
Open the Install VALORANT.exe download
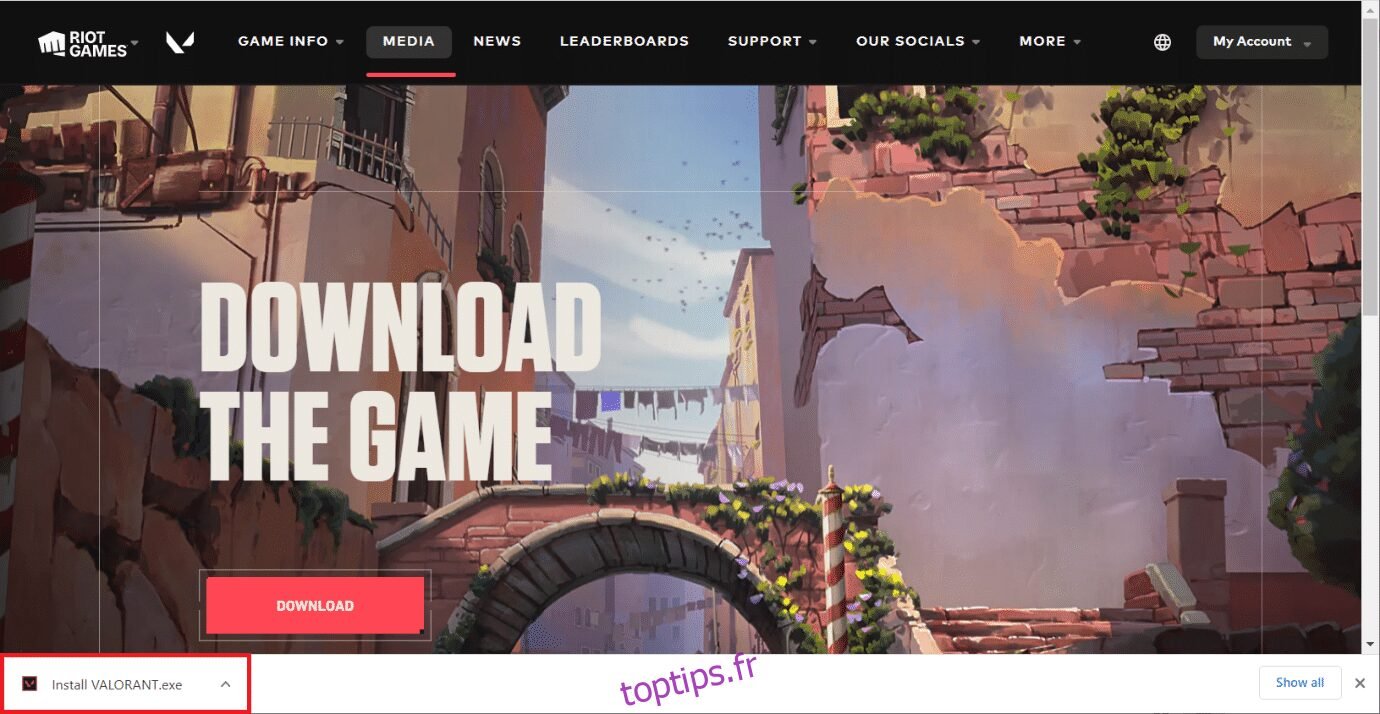point(117,685)
